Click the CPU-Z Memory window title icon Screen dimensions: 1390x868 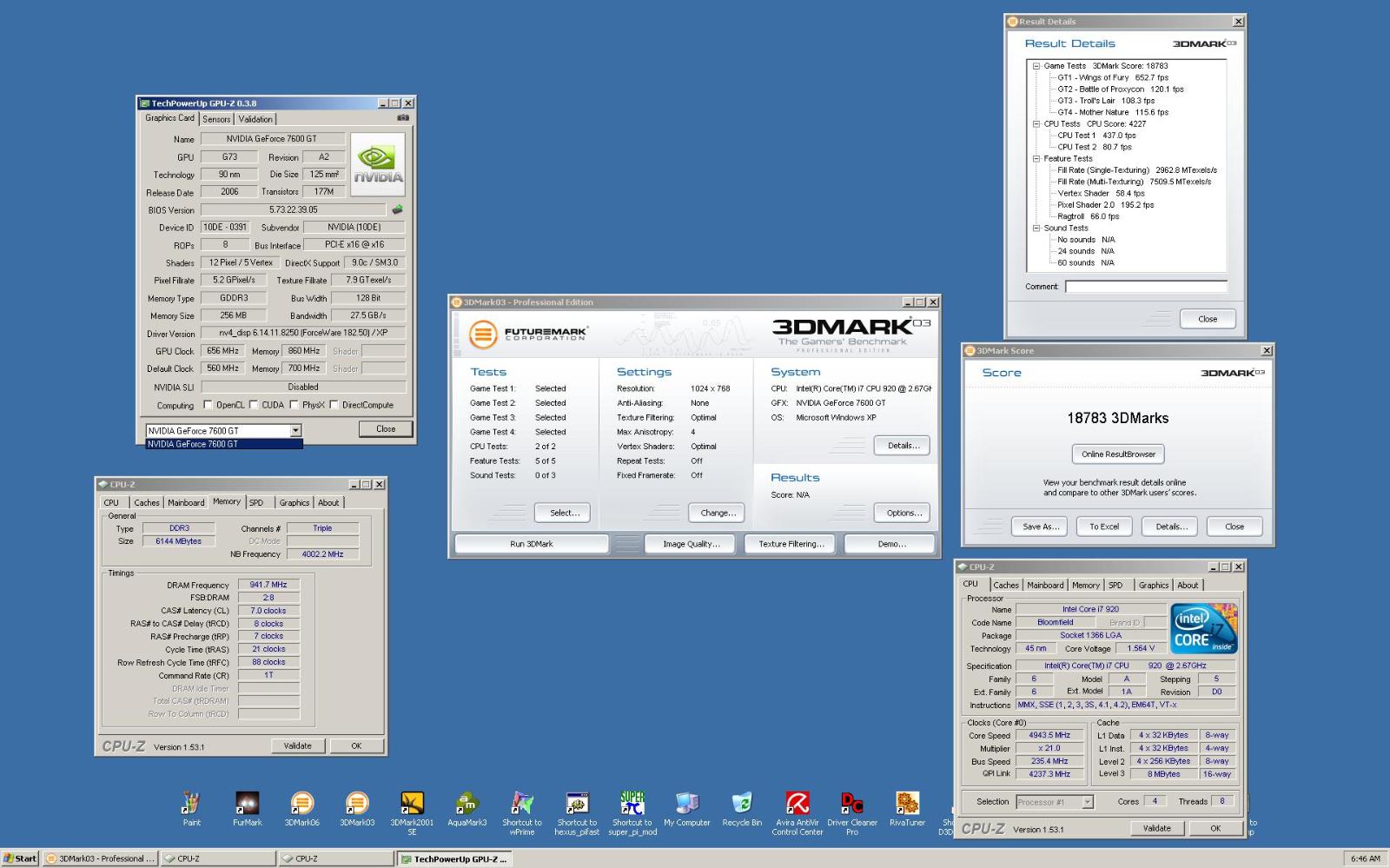pyautogui.click(x=103, y=484)
